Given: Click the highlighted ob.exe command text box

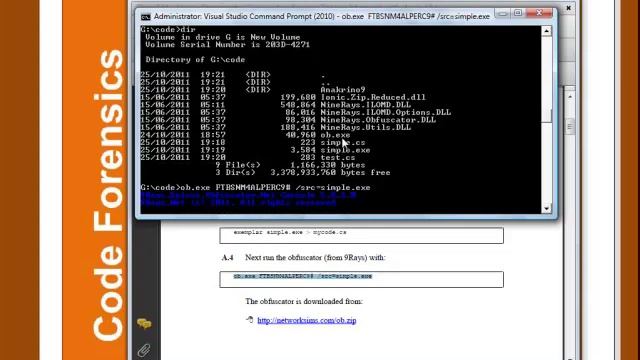Looking at the screenshot, I should pos(361,280).
